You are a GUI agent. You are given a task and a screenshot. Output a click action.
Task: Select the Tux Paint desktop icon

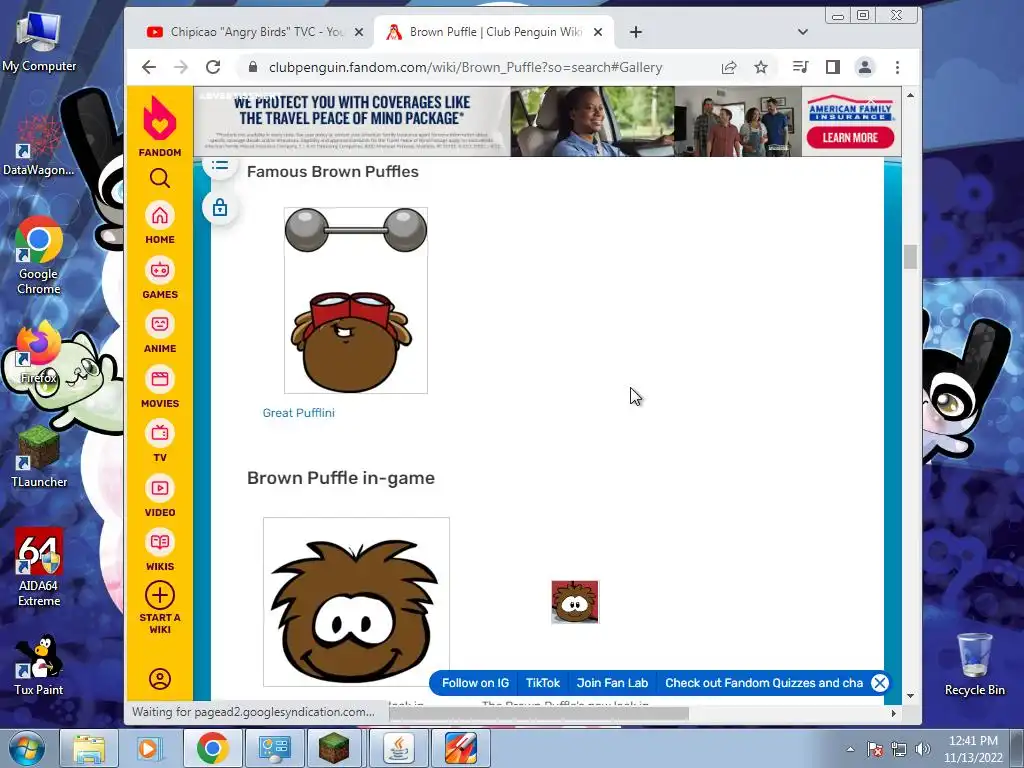(x=39, y=665)
